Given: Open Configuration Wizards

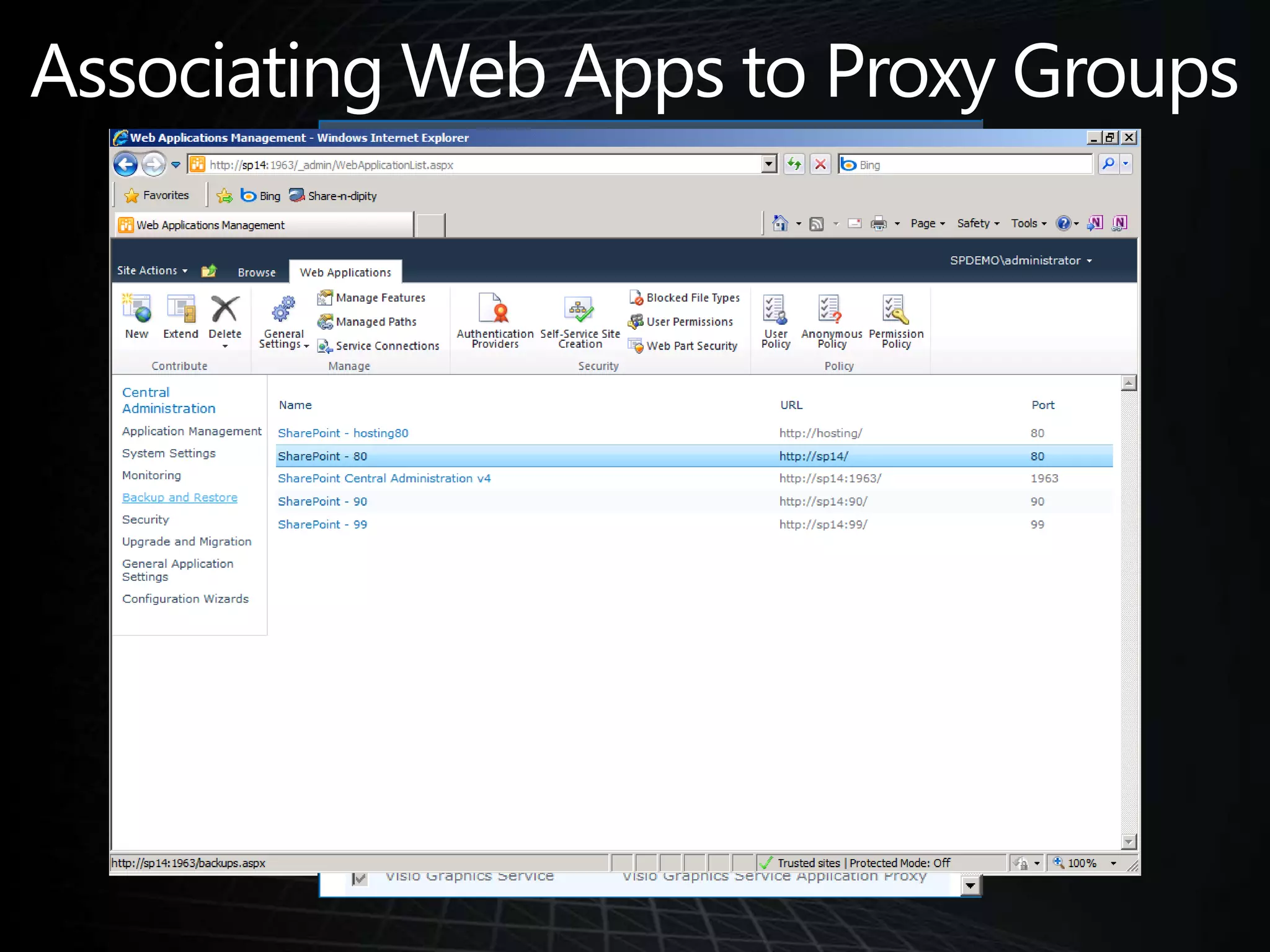Looking at the screenshot, I should 185,599.
